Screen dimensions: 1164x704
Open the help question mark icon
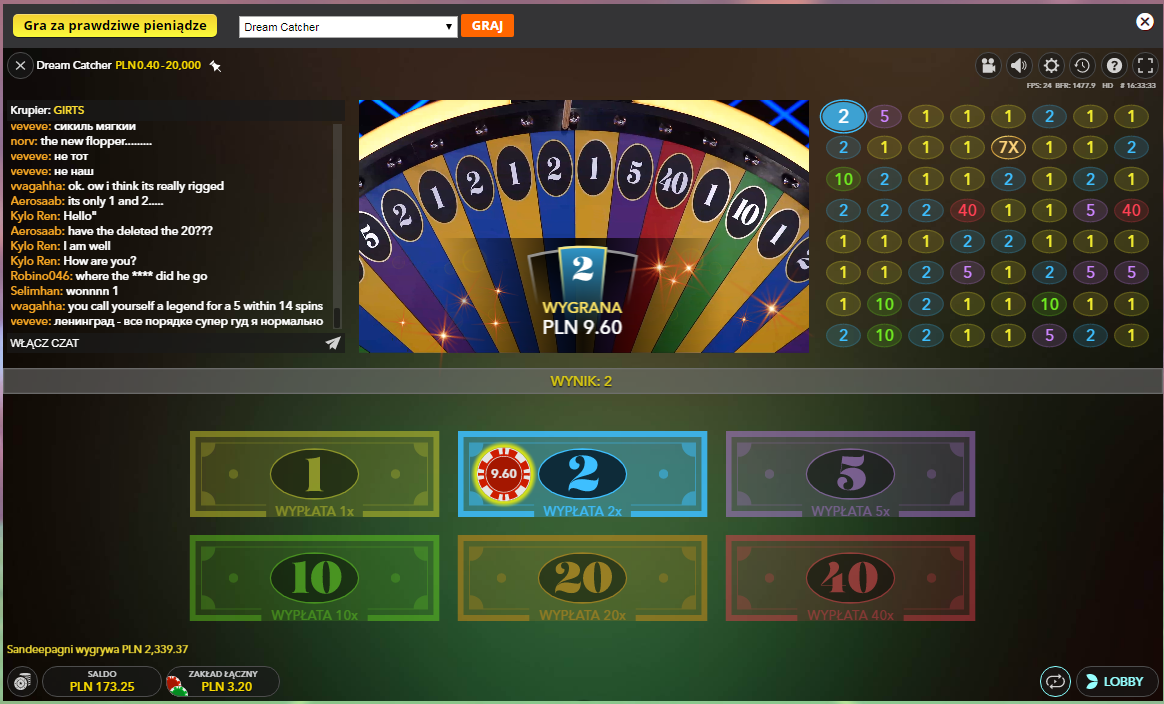pyautogui.click(x=1114, y=66)
